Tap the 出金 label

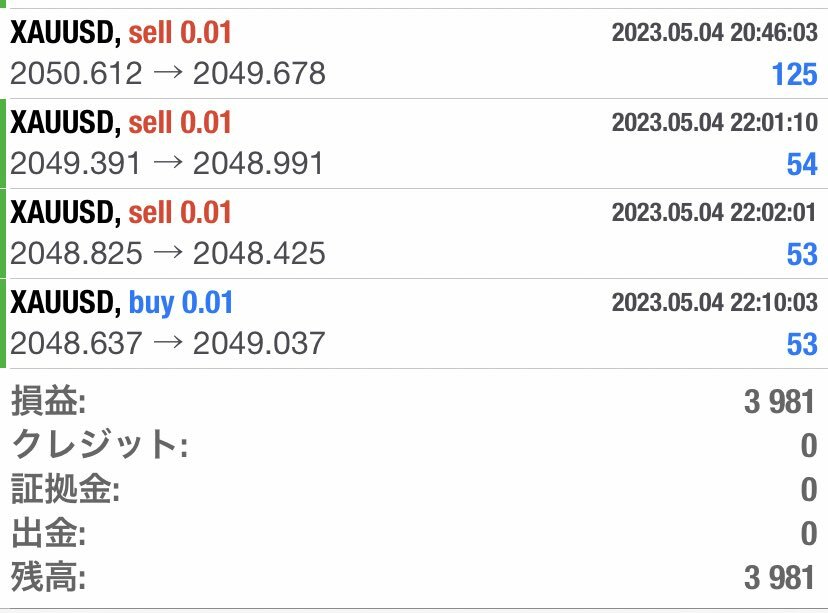(48, 534)
